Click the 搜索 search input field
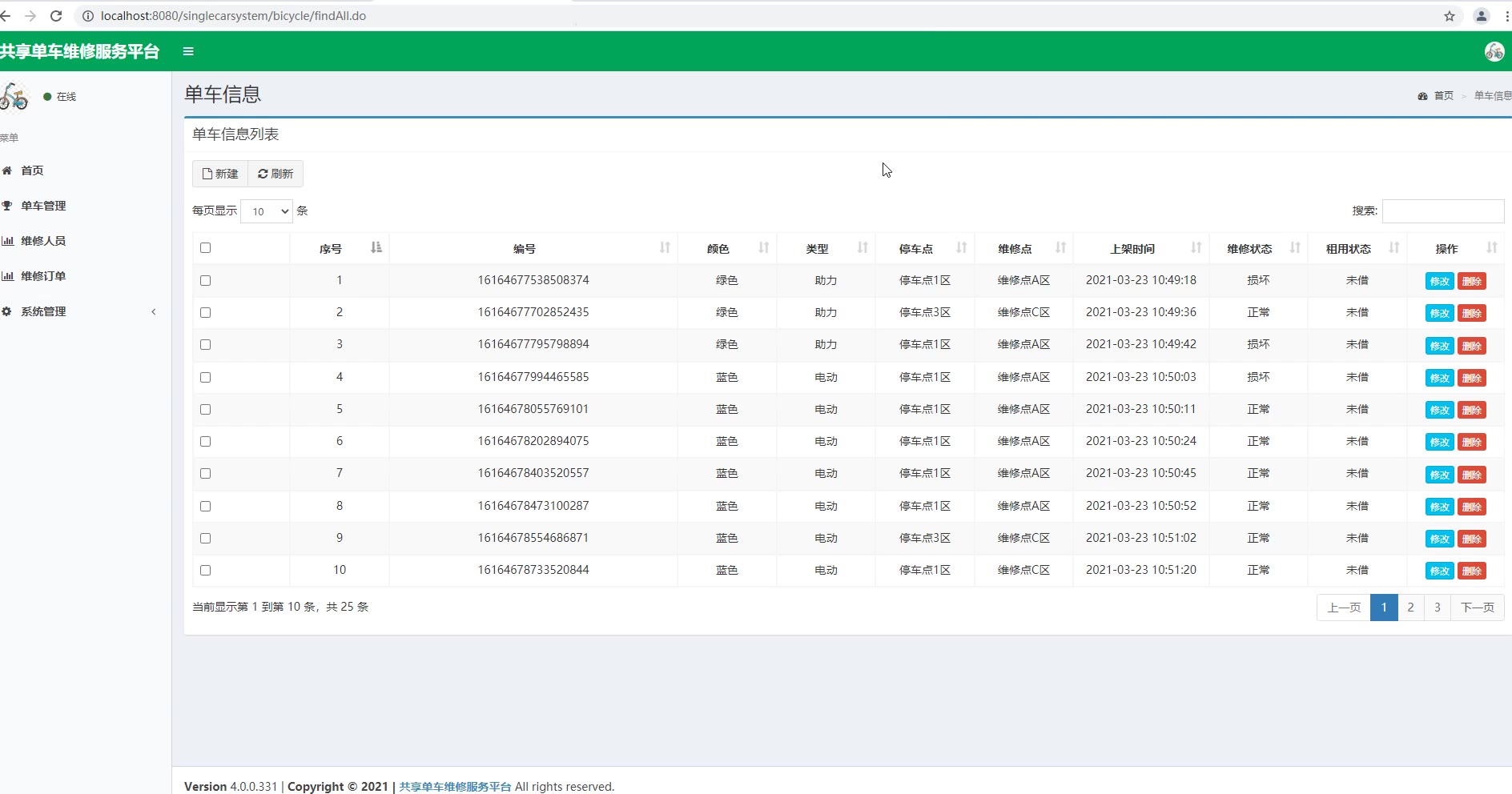The width and height of the screenshot is (1512, 794). point(1442,211)
